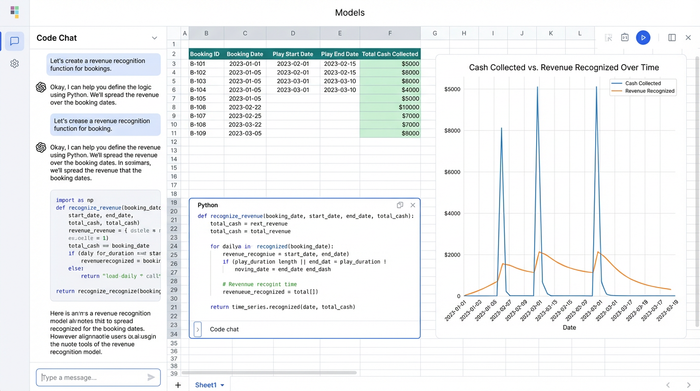Select column F header
Image resolution: width=700 pixels, height=391 pixels.
pyautogui.click(x=390, y=33)
